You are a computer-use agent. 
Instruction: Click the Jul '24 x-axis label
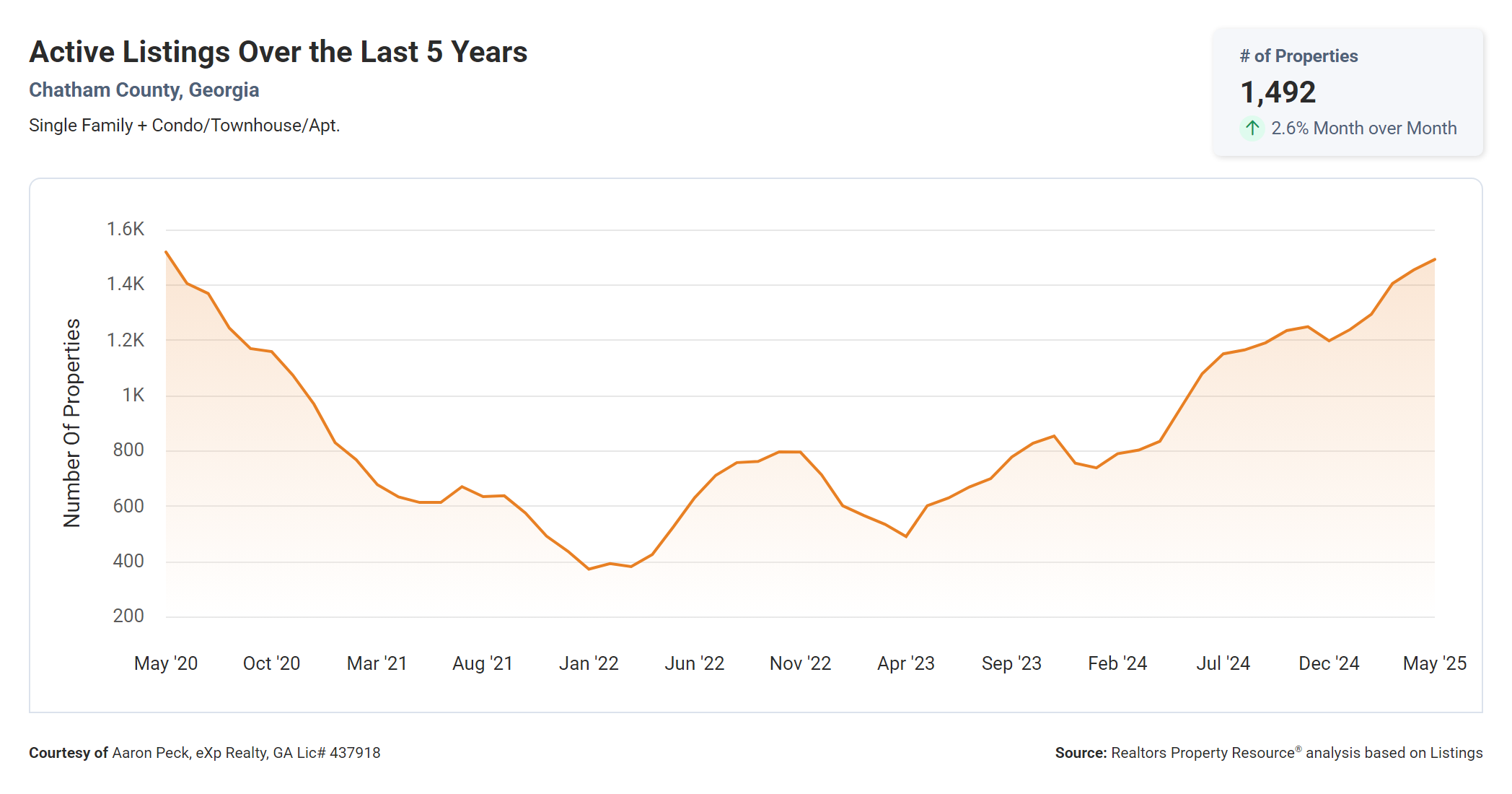(1223, 663)
